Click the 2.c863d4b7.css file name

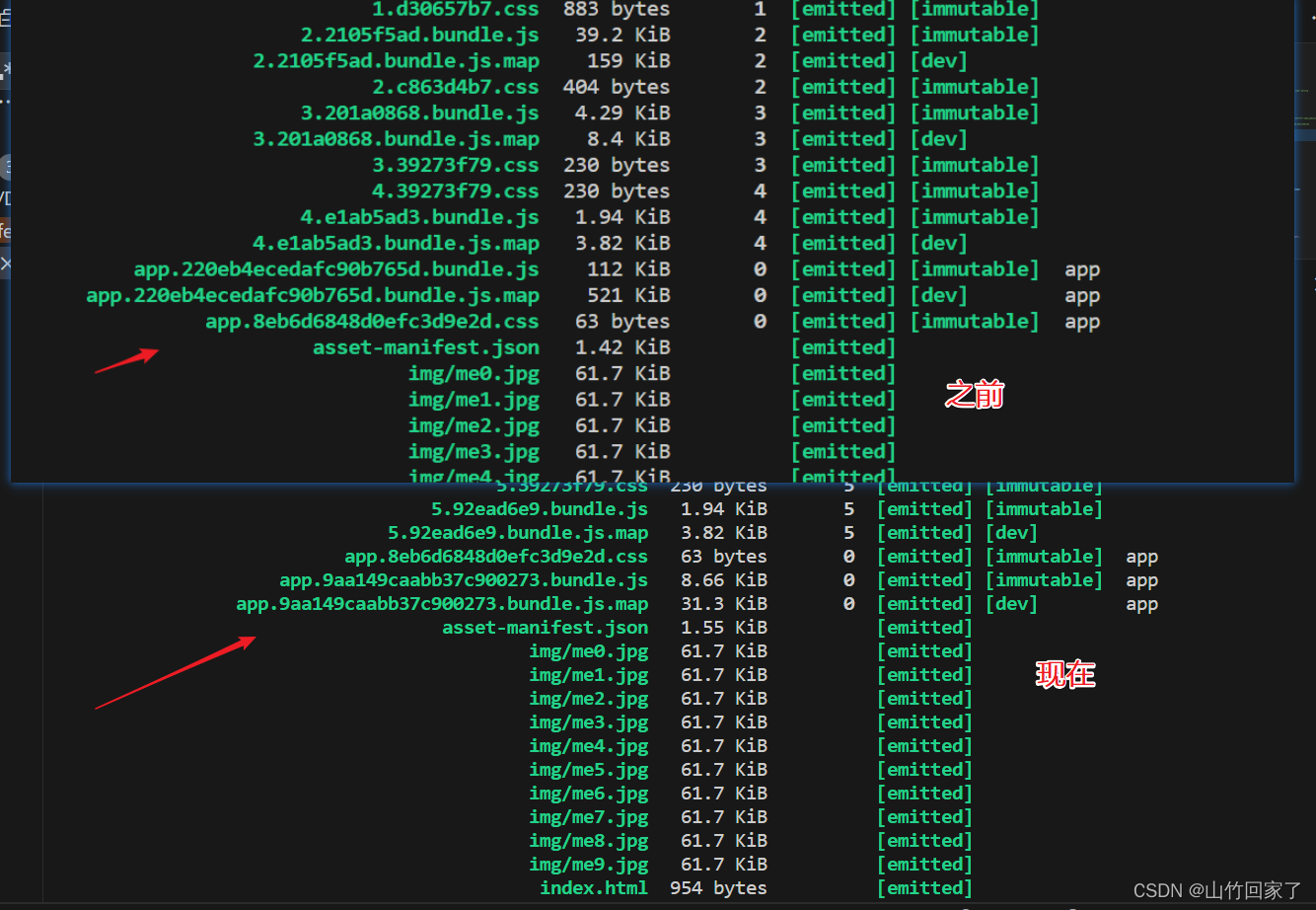456,88
